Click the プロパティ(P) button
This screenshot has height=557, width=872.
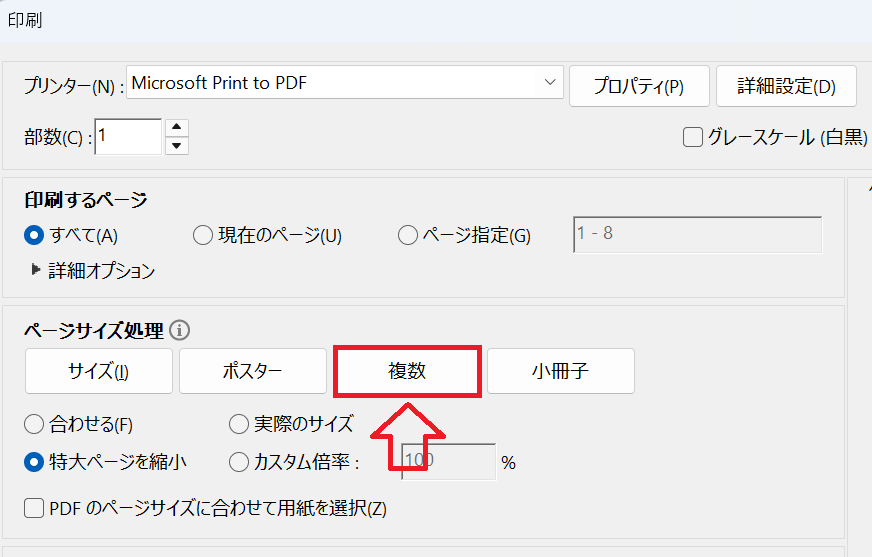click(x=639, y=86)
